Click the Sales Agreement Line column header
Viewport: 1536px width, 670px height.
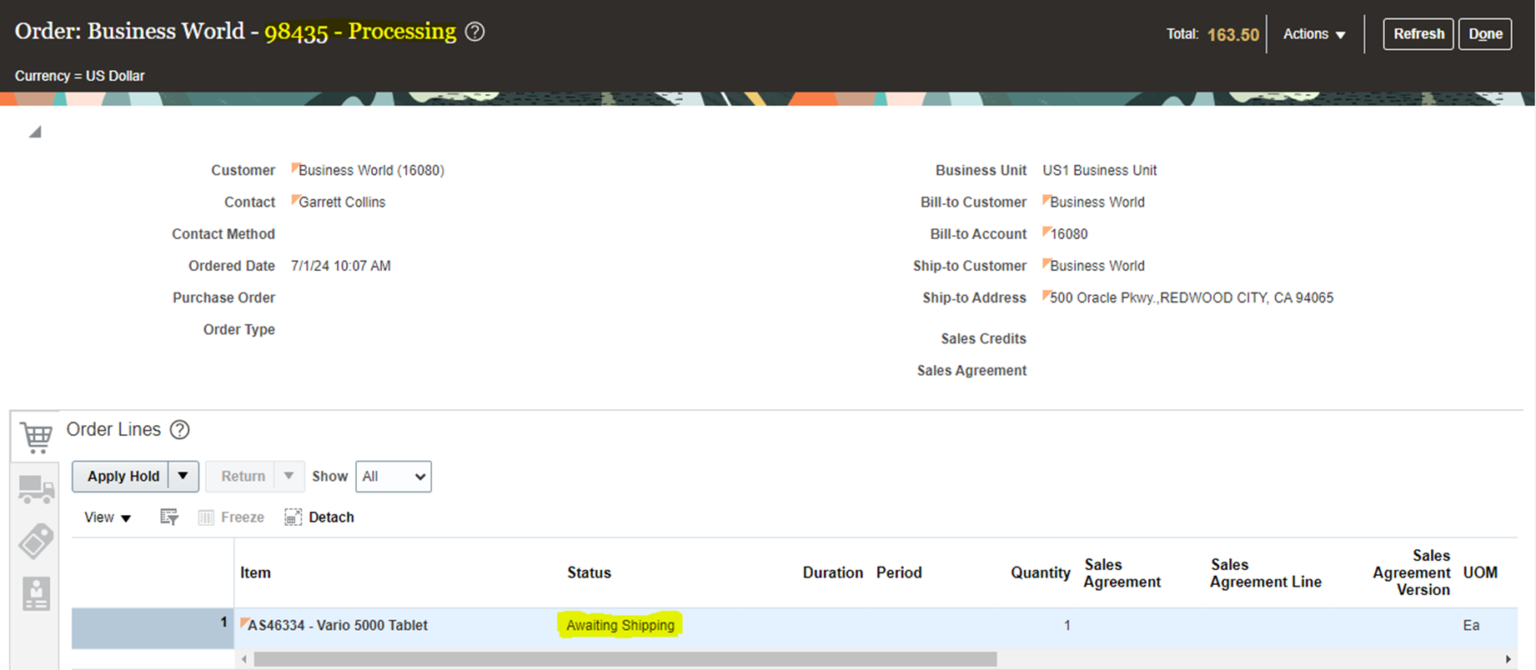tap(1265, 573)
